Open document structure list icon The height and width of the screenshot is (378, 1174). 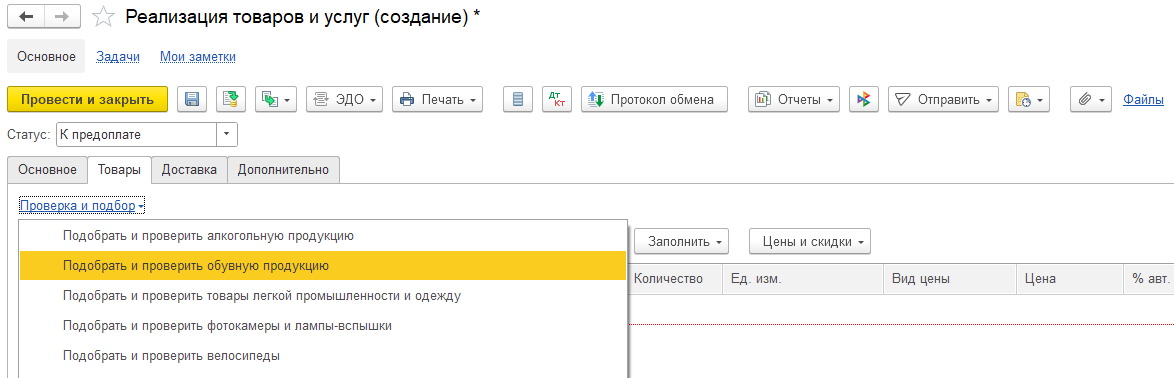(518, 99)
